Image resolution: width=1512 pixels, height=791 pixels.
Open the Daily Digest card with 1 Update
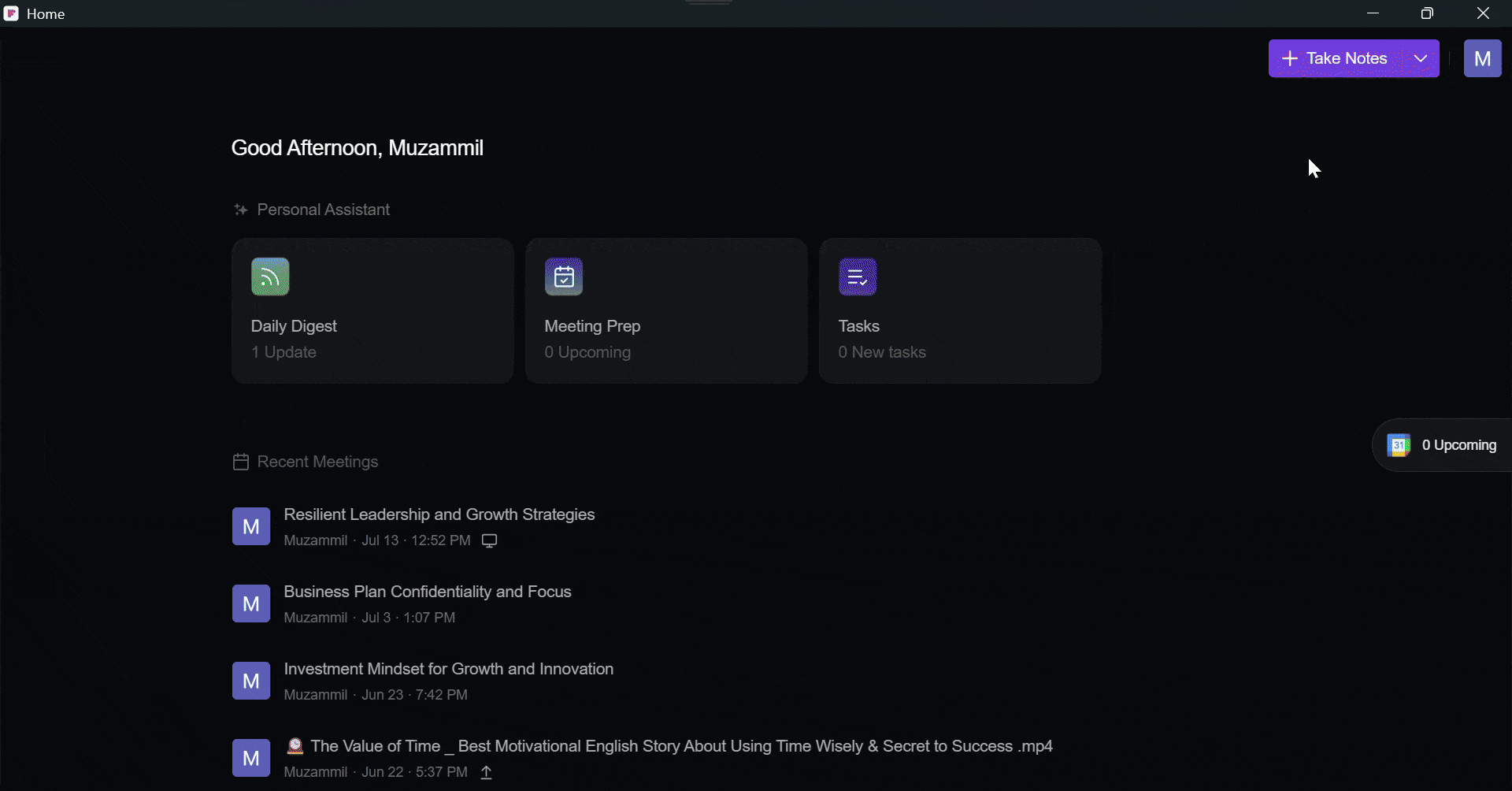click(372, 310)
